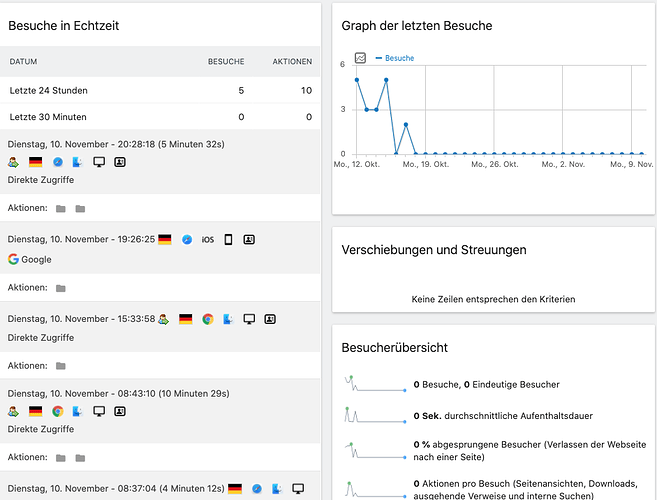The image size is (657, 500).
Task: Click the action folder in 19:26:25 visit
Action: click(x=61, y=288)
